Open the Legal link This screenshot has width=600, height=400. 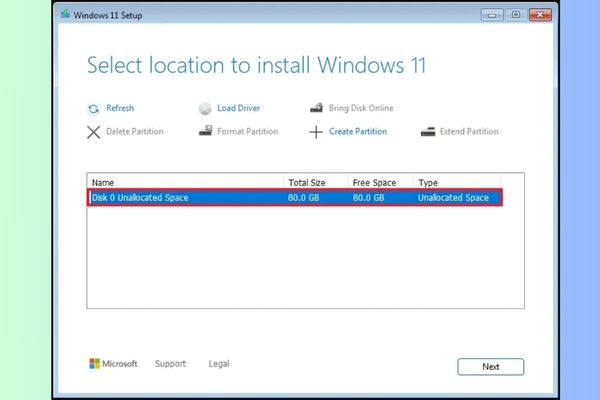[x=219, y=364]
